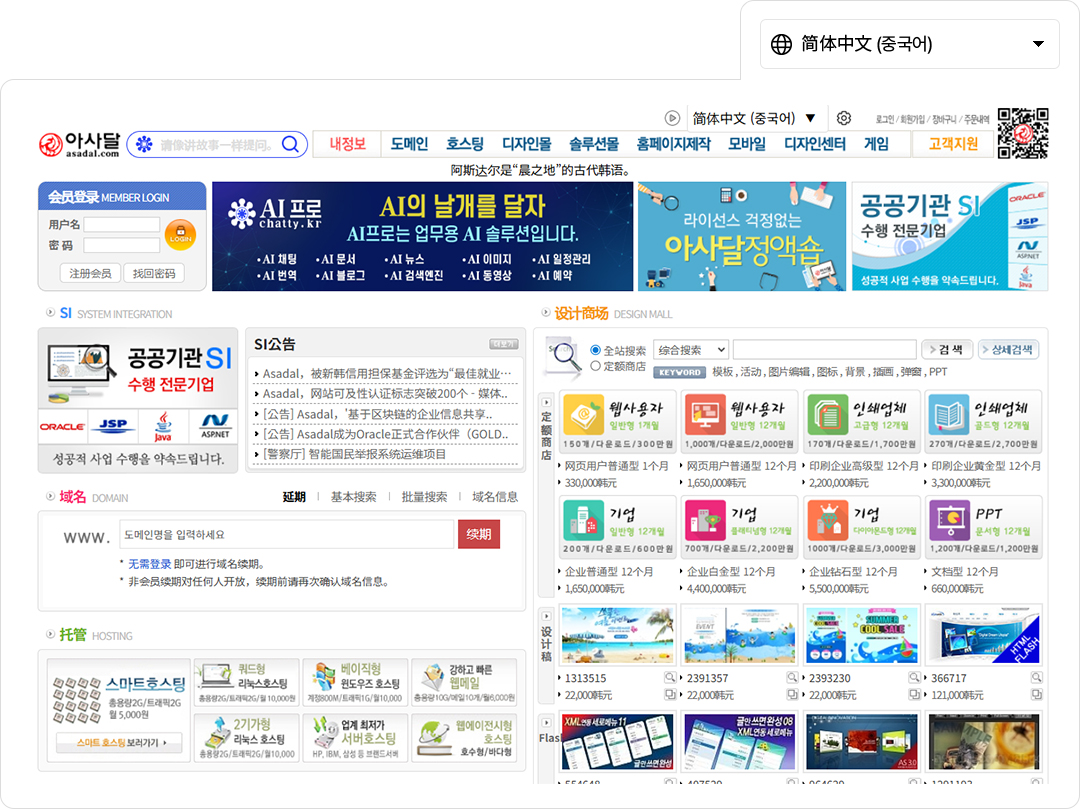Screen dimensions: 1080x809
Task: Expand the inline 简体中文 language selector
Action: coord(754,118)
